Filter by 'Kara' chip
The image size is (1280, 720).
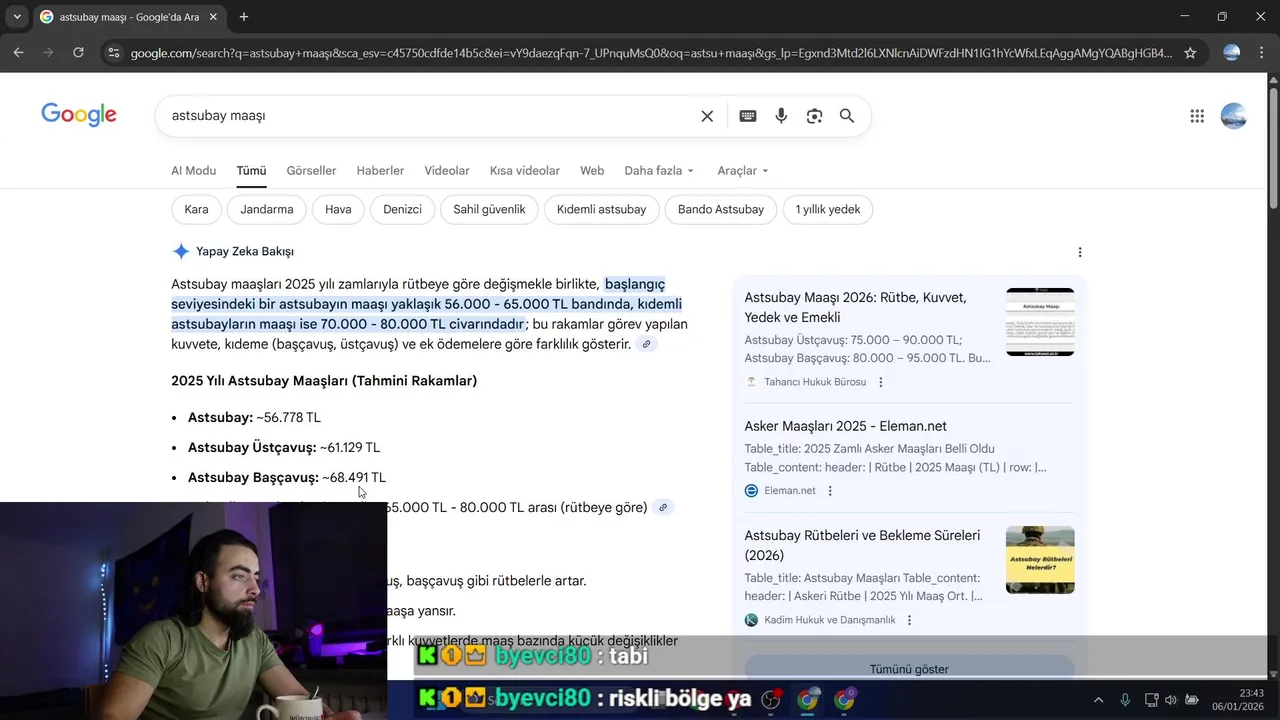pyautogui.click(x=196, y=210)
